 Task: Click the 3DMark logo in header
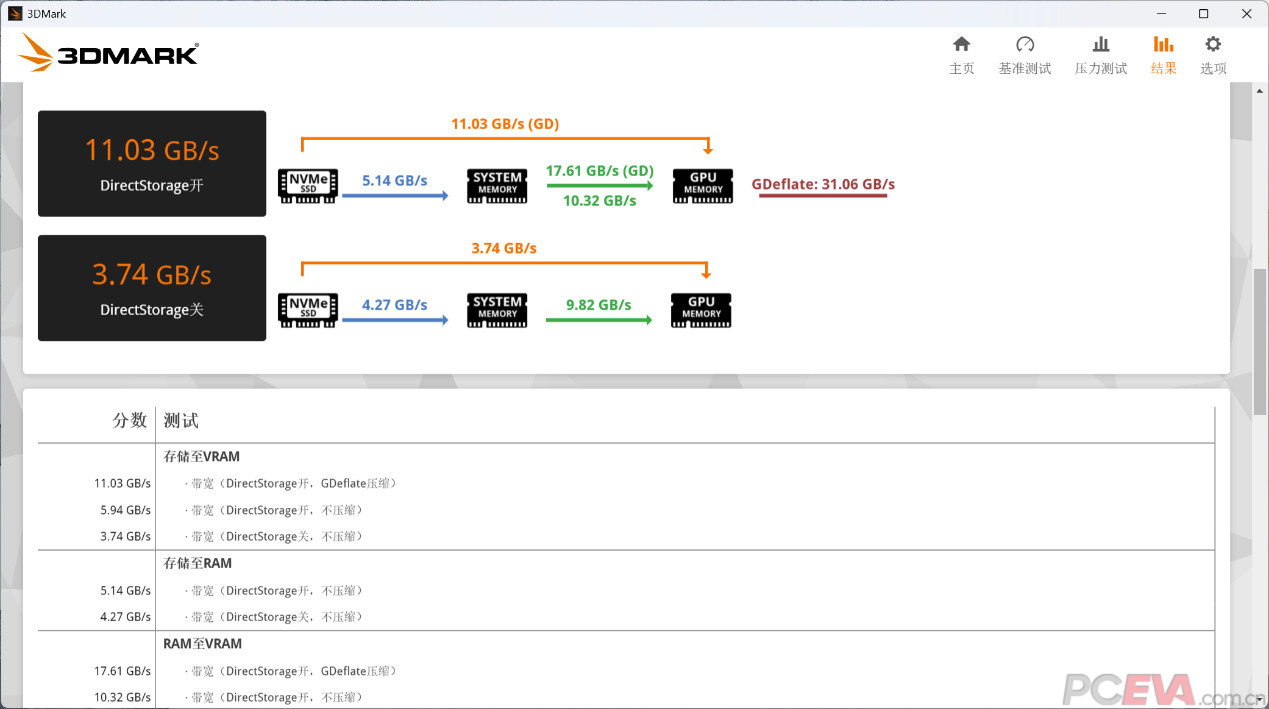[109, 53]
